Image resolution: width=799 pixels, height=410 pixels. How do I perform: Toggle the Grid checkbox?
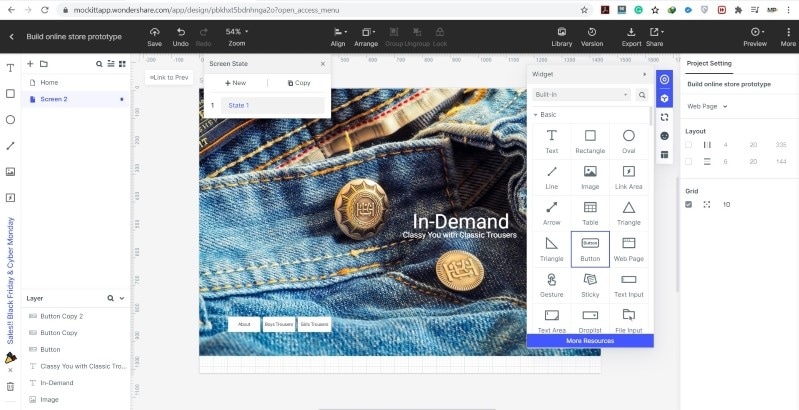click(688, 204)
